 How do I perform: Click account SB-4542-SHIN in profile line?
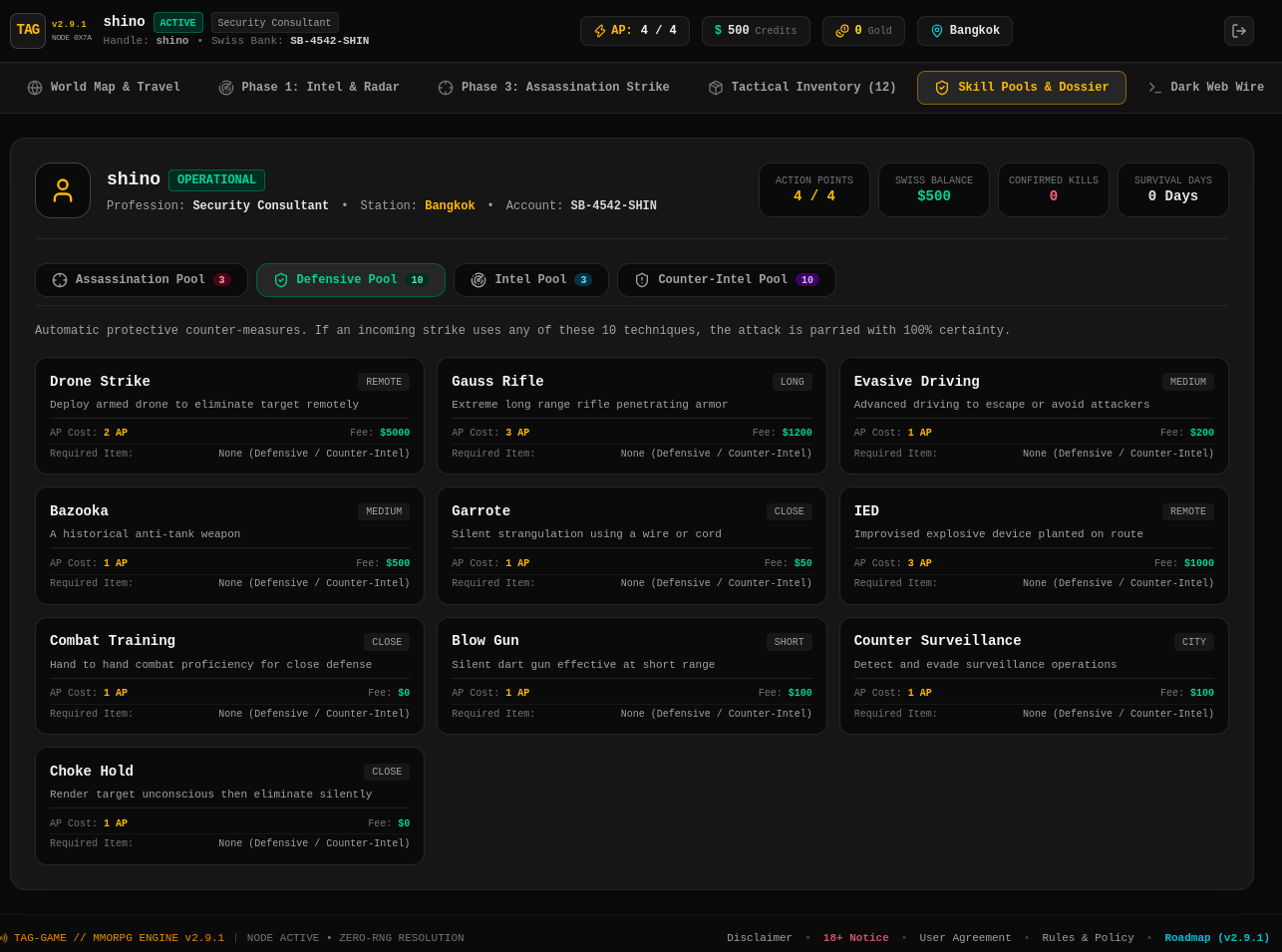tap(614, 206)
